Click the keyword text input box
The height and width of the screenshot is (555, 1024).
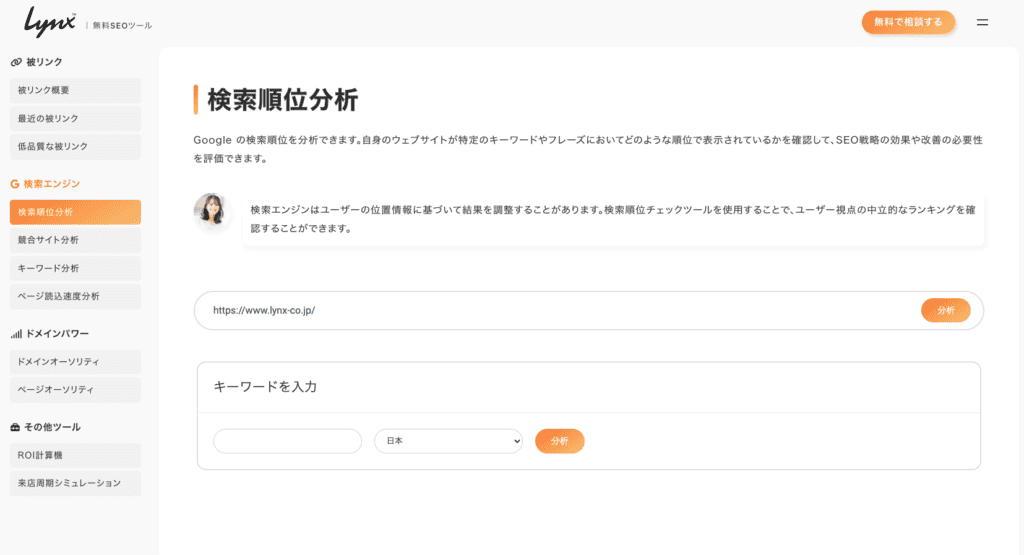tap(287, 441)
